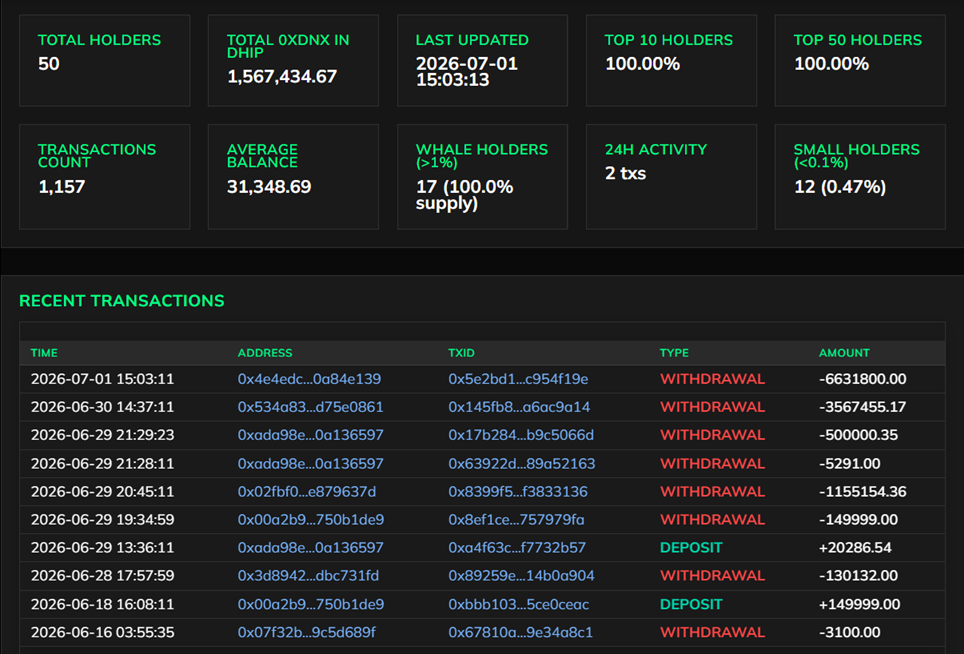Click timestamp 2026-06-16 03:55:35
The width and height of the screenshot is (964, 654).
(x=103, y=632)
